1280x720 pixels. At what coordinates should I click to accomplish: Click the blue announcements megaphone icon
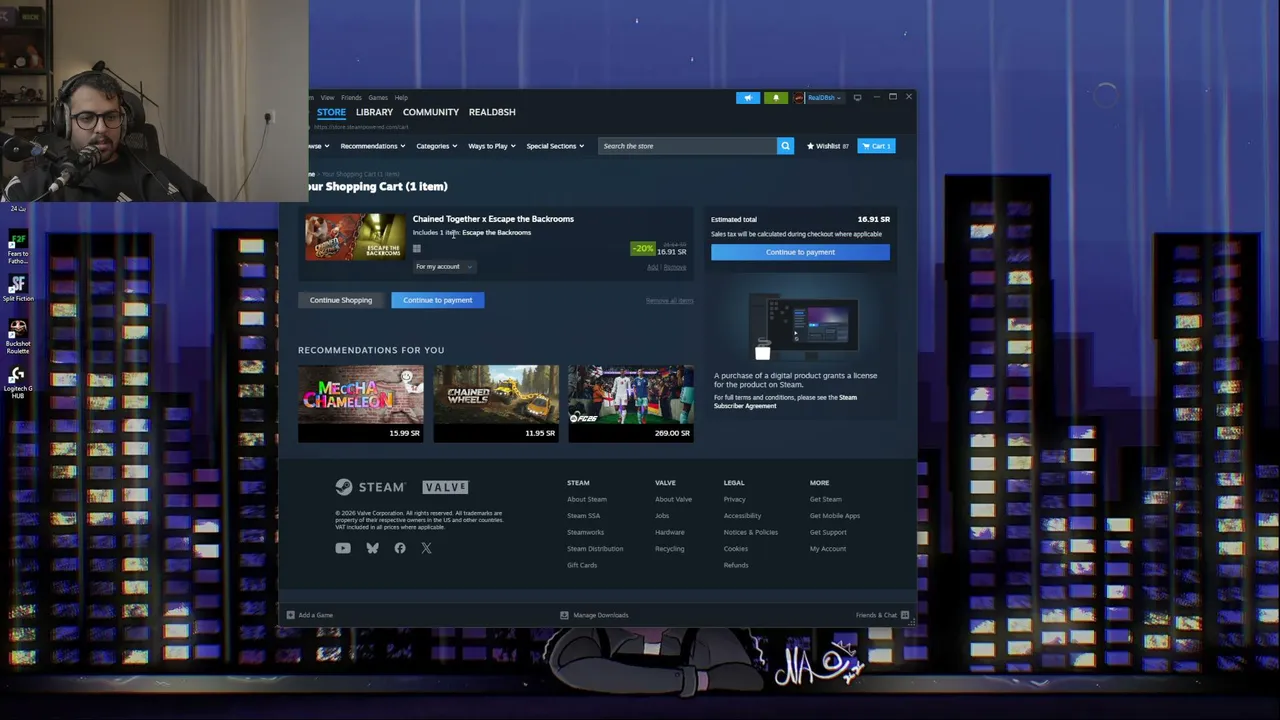(748, 98)
